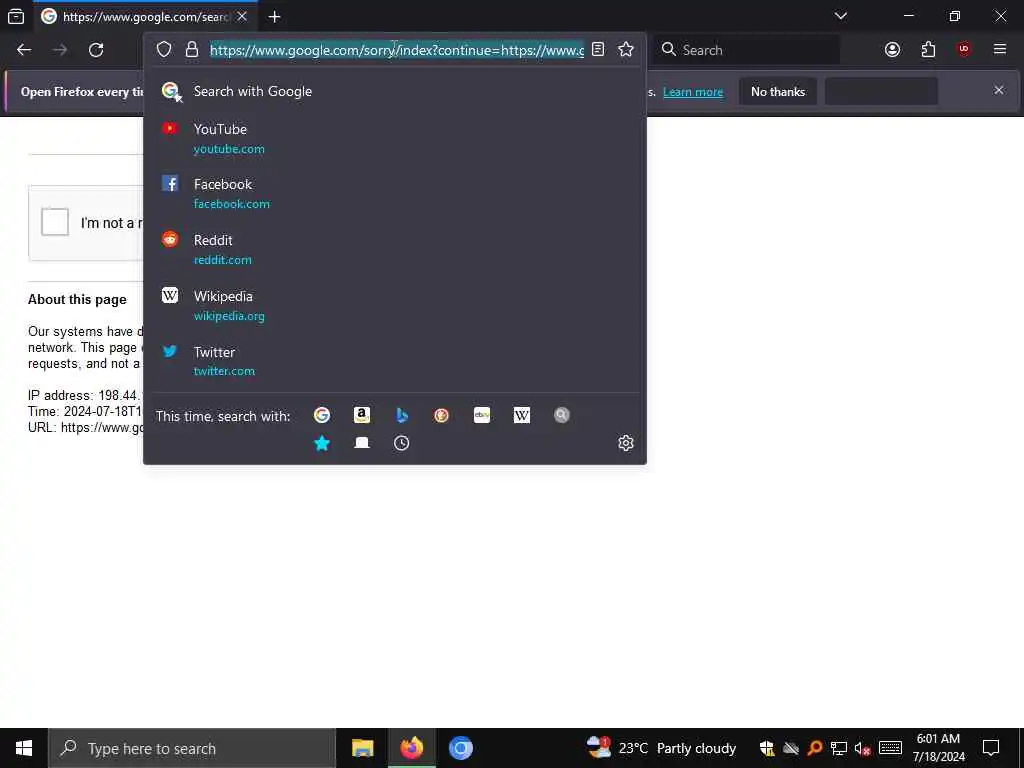The image size is (1024, 768).
Task: Open search settings gear in dropdown
Action: (626, 443)
